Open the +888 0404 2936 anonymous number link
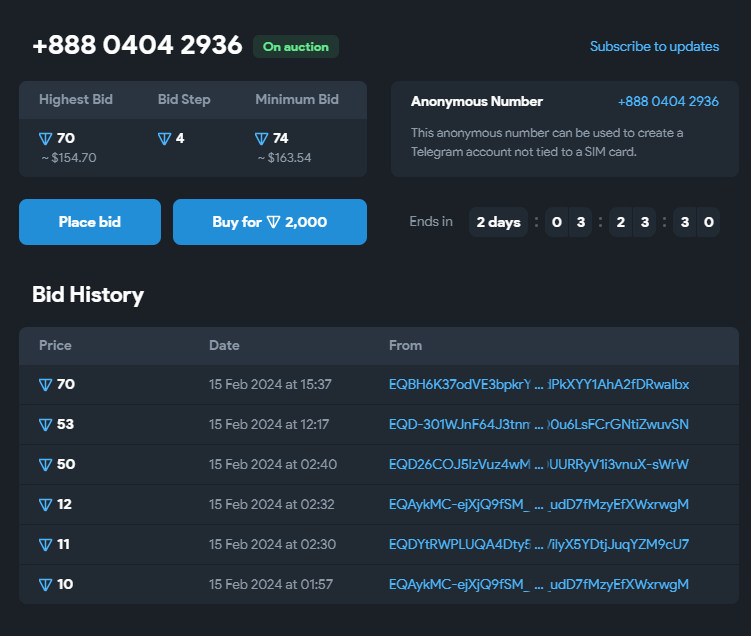This screenshot has height=636, width=751. point(668,102)
